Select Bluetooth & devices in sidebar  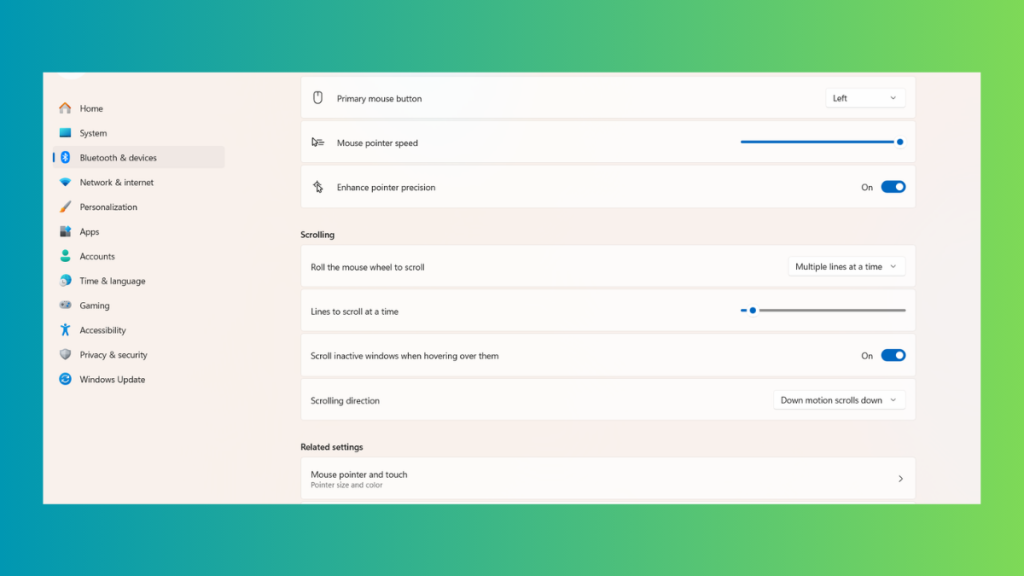(x=138, y=157)
